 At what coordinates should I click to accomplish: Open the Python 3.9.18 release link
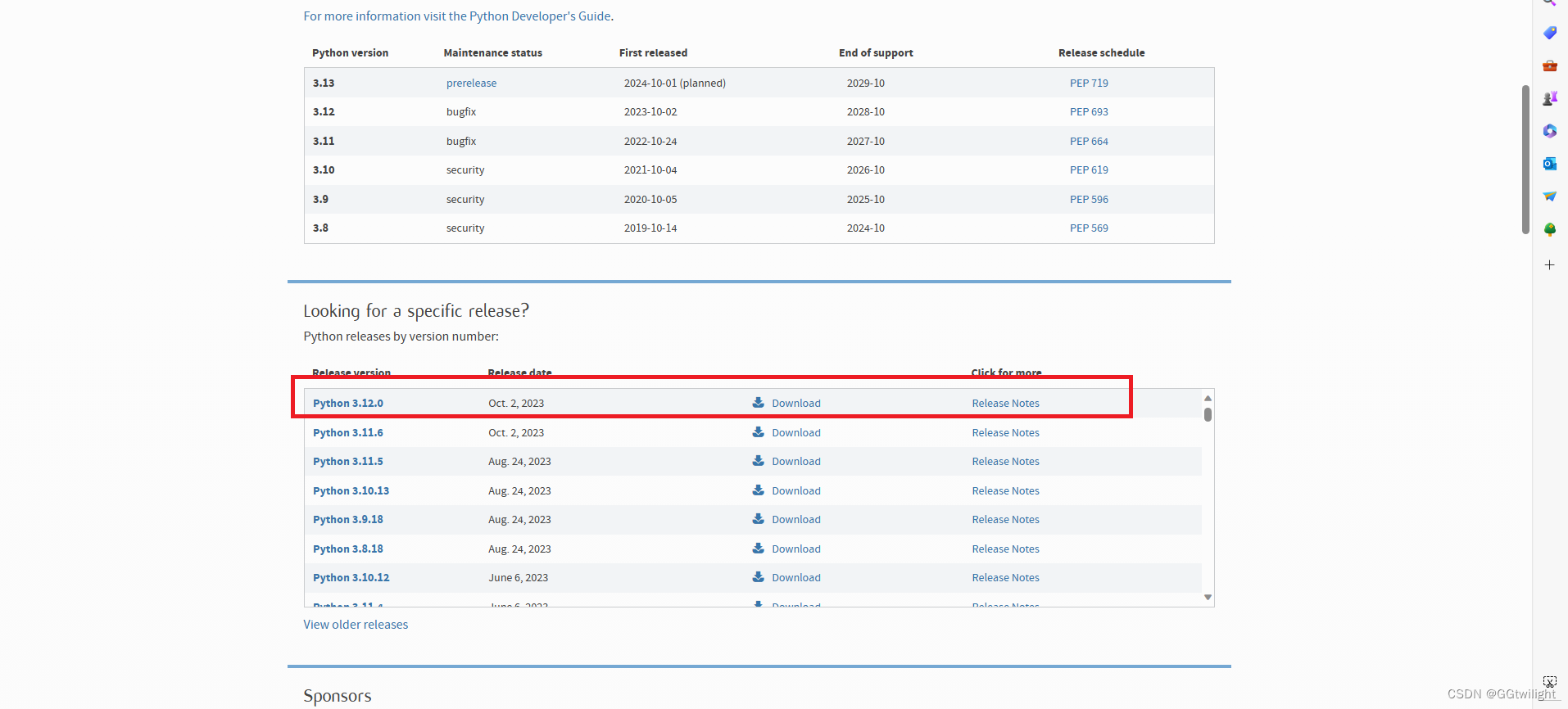pos(348,520)
